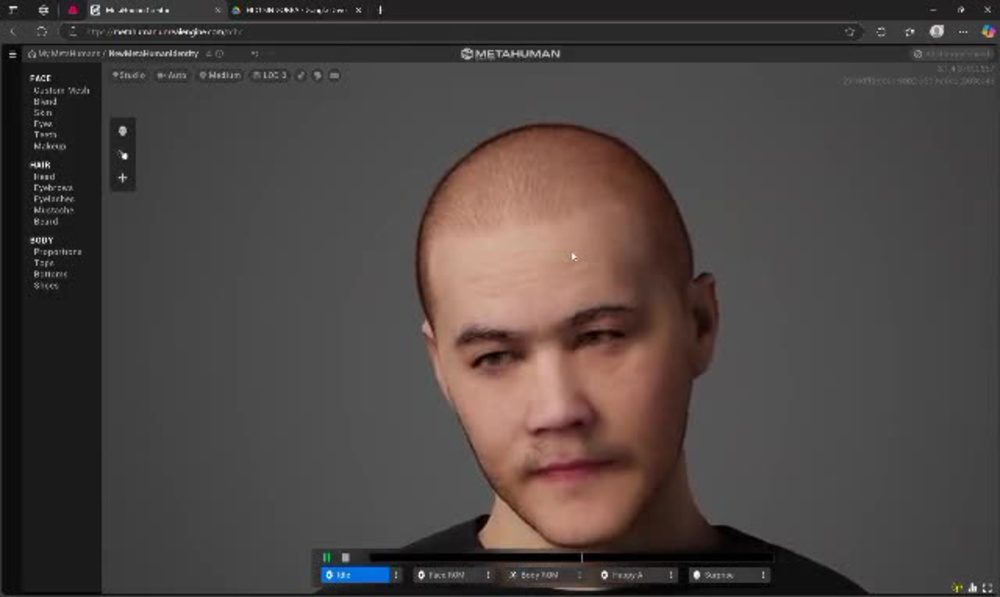Open Proportions under the Body category
This screenshot has width=1000, height=597.
[57, 252]
